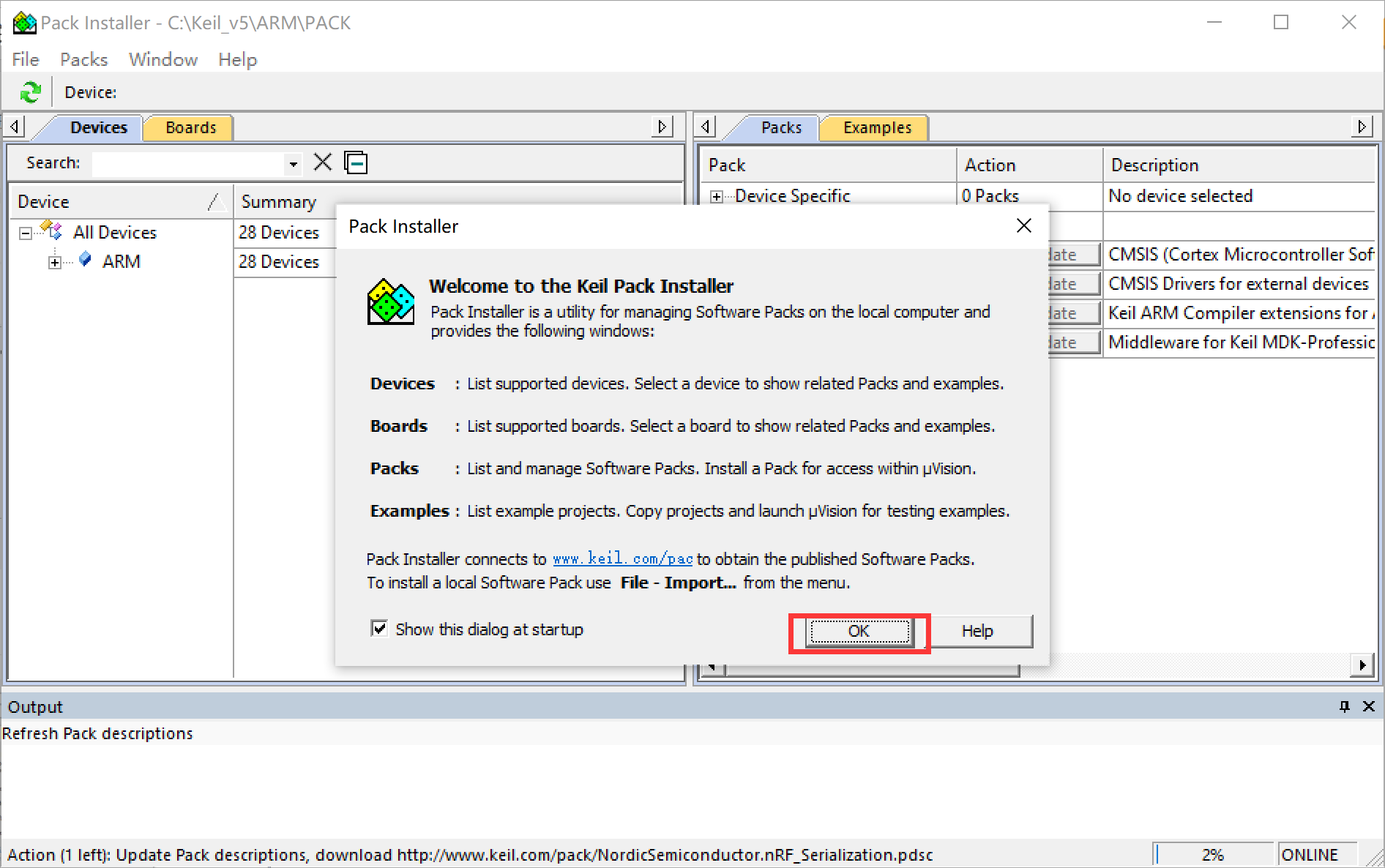Switch to the Packs tab
Screen dimensions: 1385x868
pyautogui.click(x=781, y=127)
